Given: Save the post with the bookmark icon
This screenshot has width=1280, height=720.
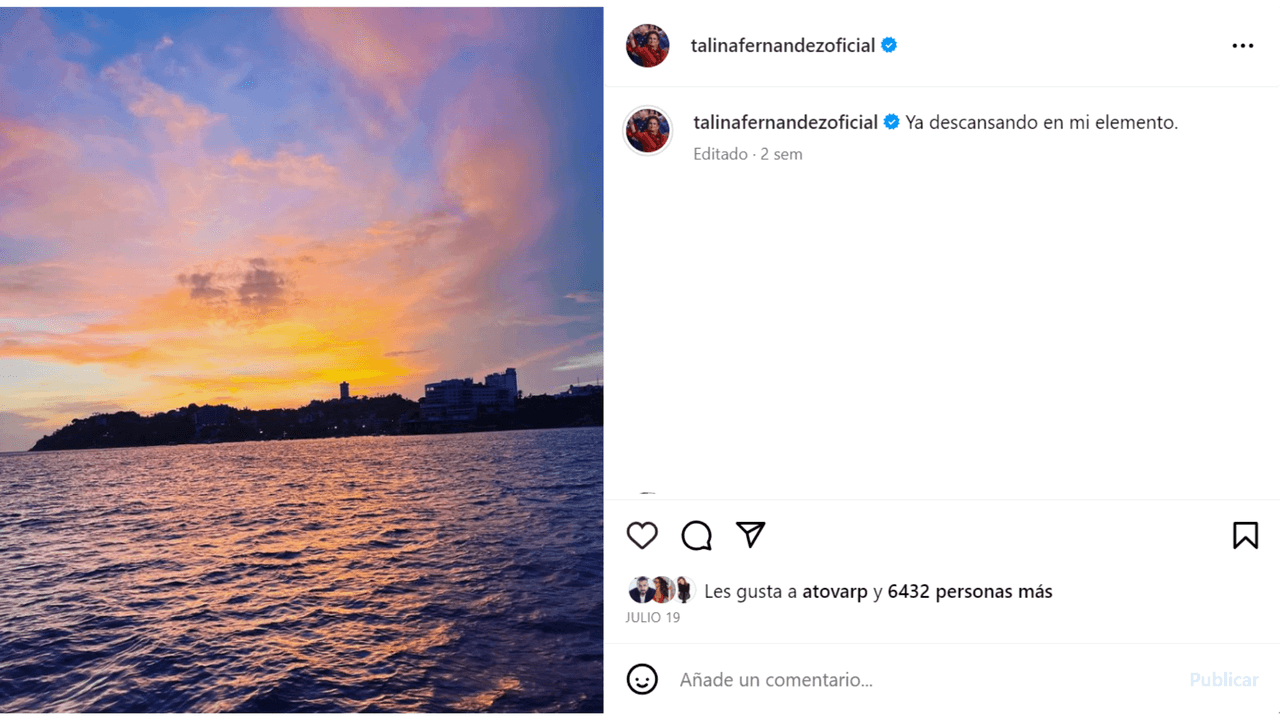Looking at the screenshot, I should tap(1245, 535).
